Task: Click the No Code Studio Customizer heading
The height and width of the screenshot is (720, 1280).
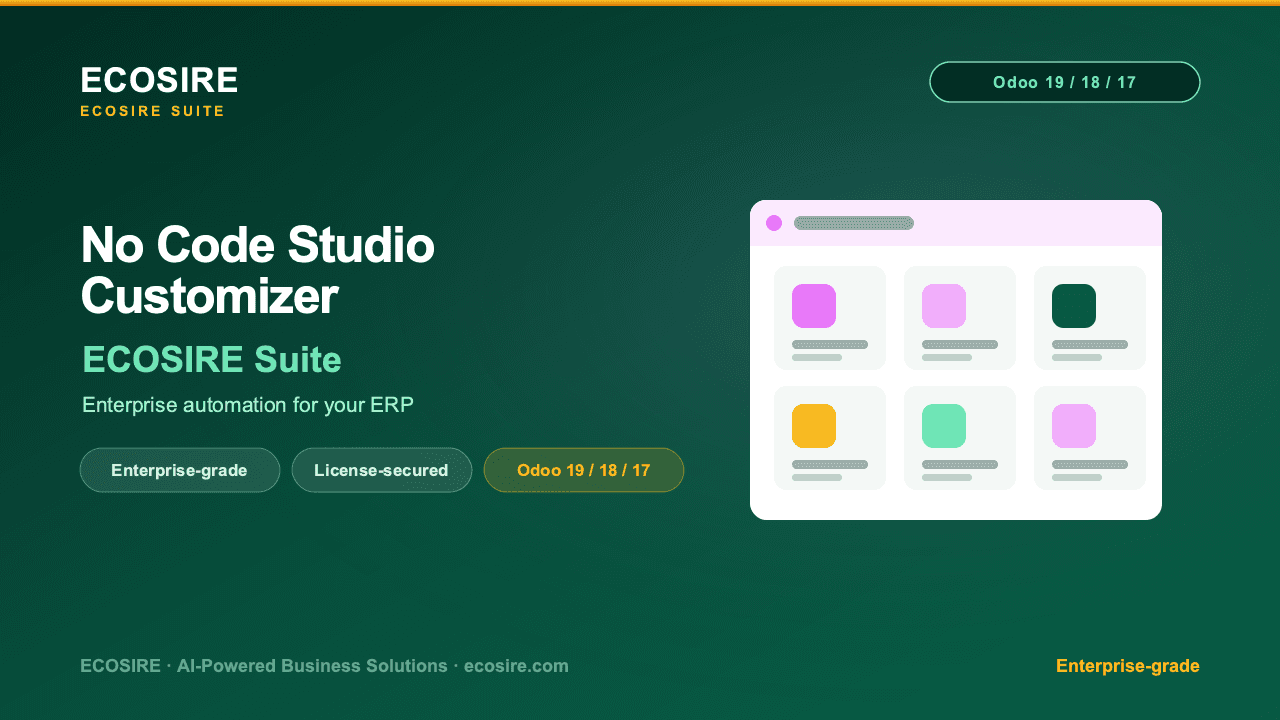Action: point(258,270)
